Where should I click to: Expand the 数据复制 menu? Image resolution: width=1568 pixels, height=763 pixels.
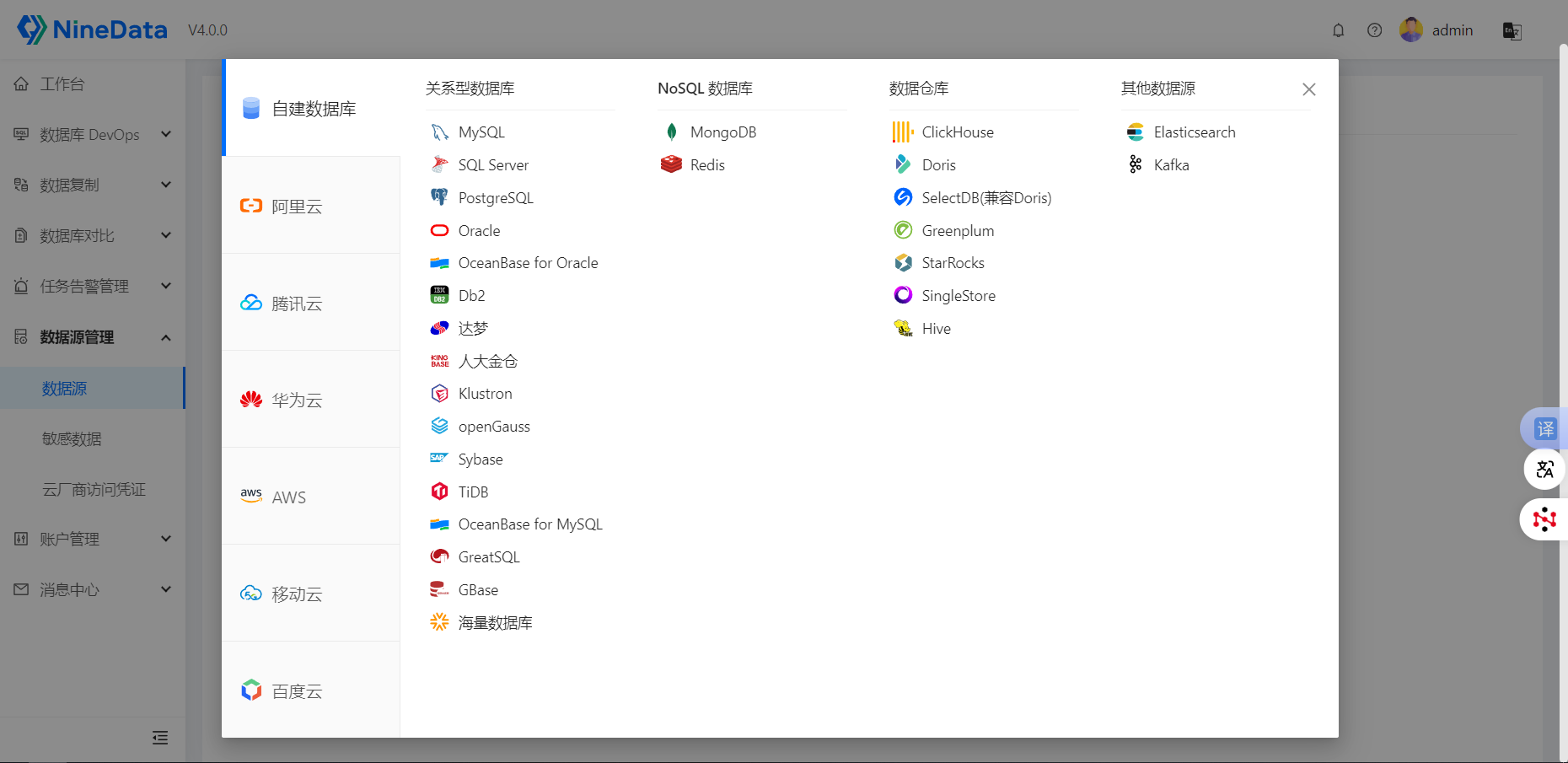coord(93,185)
